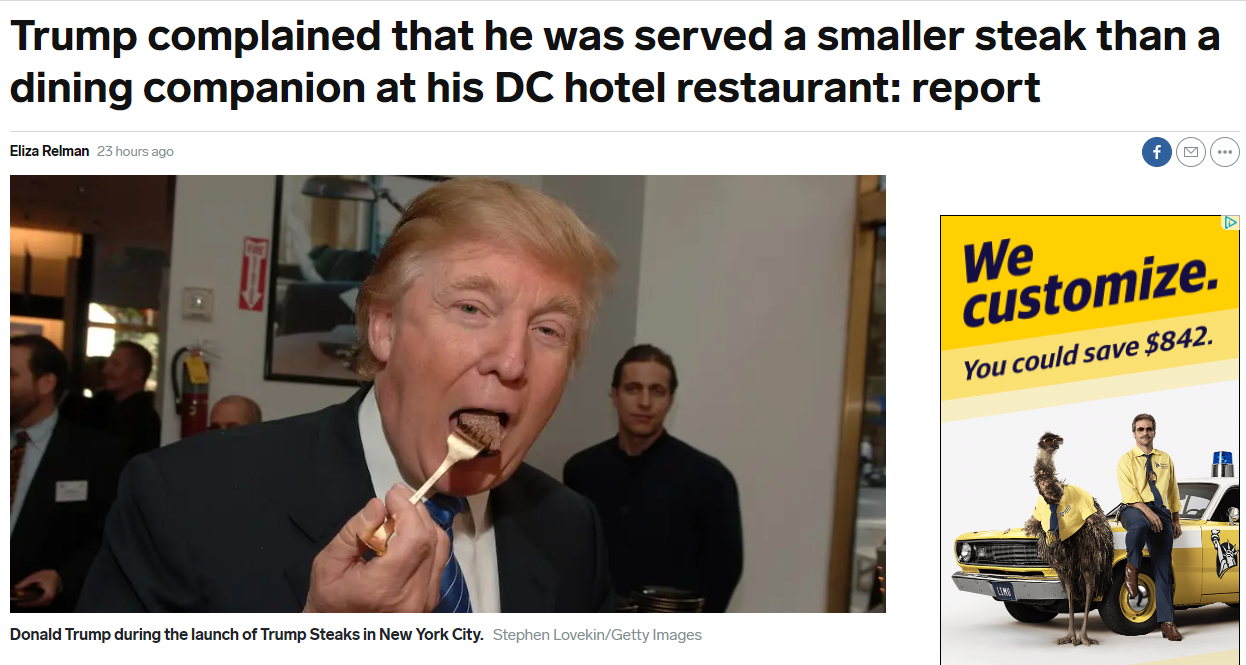Open more share options ellipsis icon

pos(1224,152)
